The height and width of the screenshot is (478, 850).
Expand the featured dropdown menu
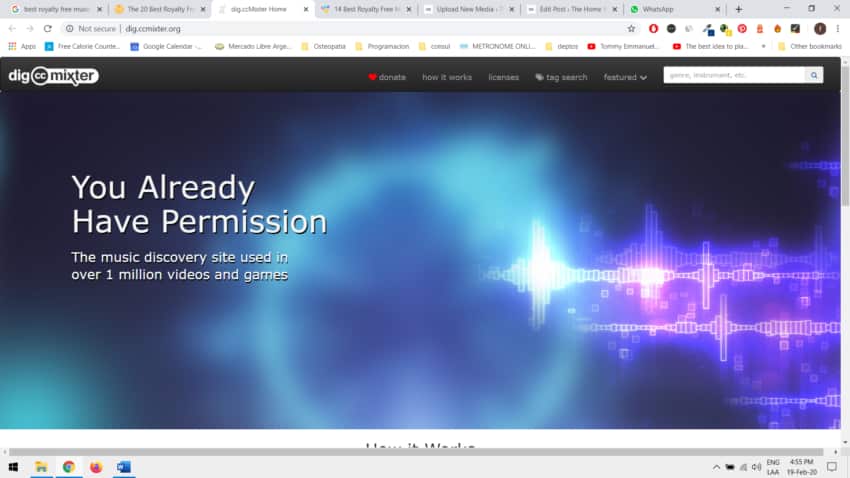tap(625, 77)
